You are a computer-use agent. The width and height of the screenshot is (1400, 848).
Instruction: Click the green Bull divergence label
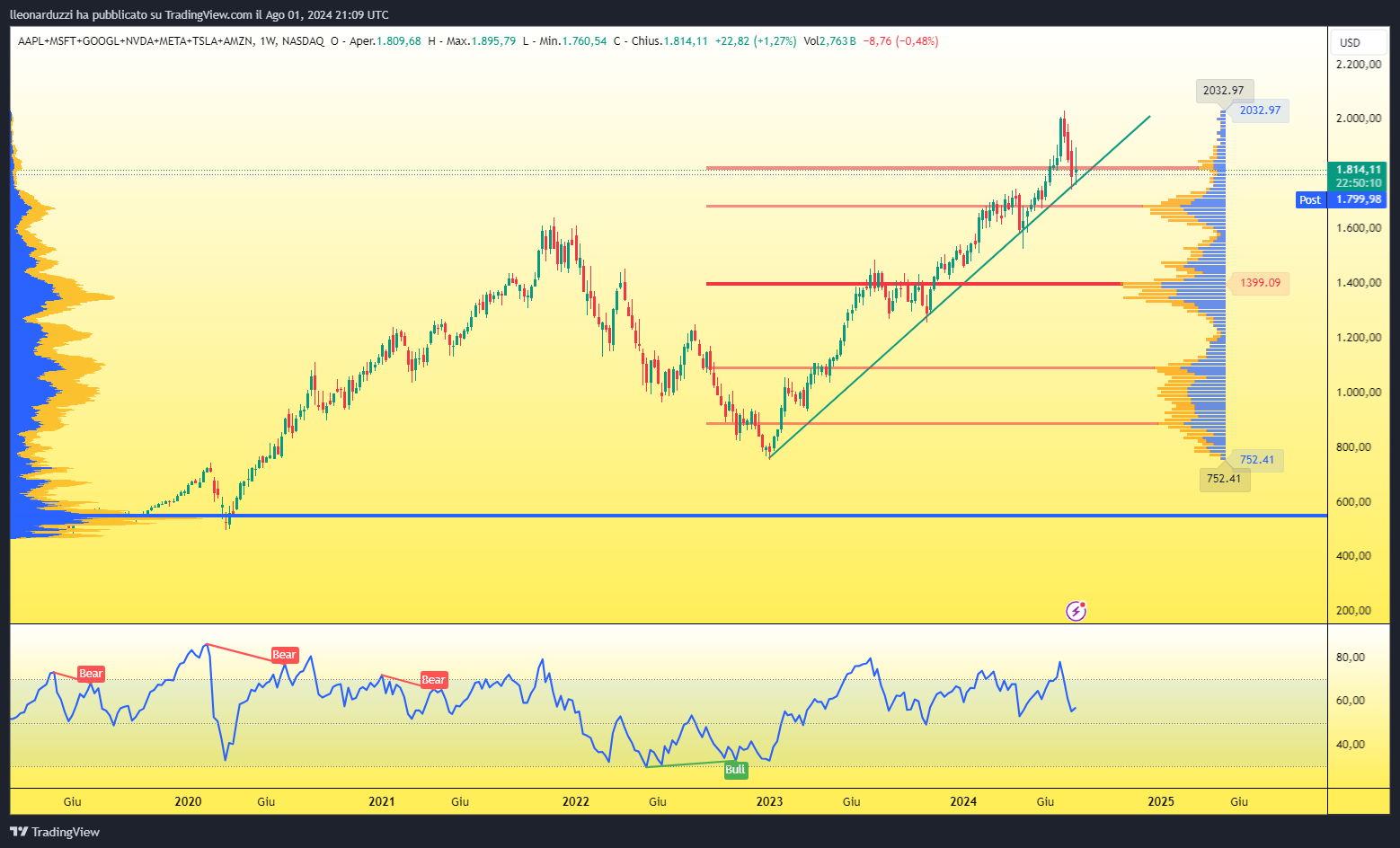tap(735, 769)
